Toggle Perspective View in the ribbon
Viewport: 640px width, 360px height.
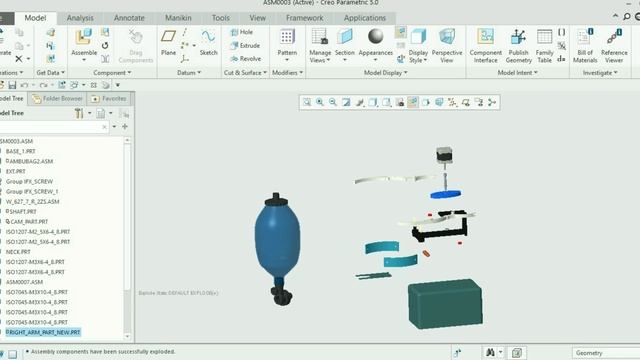coord(447,45)
